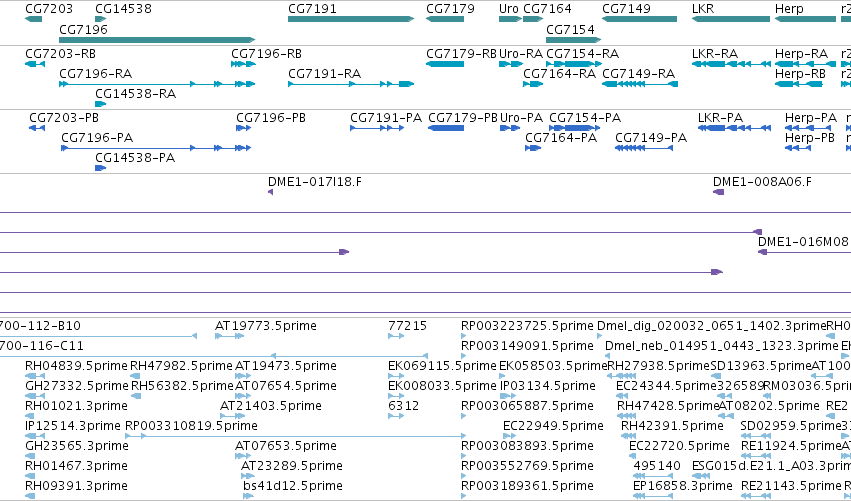Click the Herp-PA protein label
This screenshot has width=851, height=501.
pos(811,118)
